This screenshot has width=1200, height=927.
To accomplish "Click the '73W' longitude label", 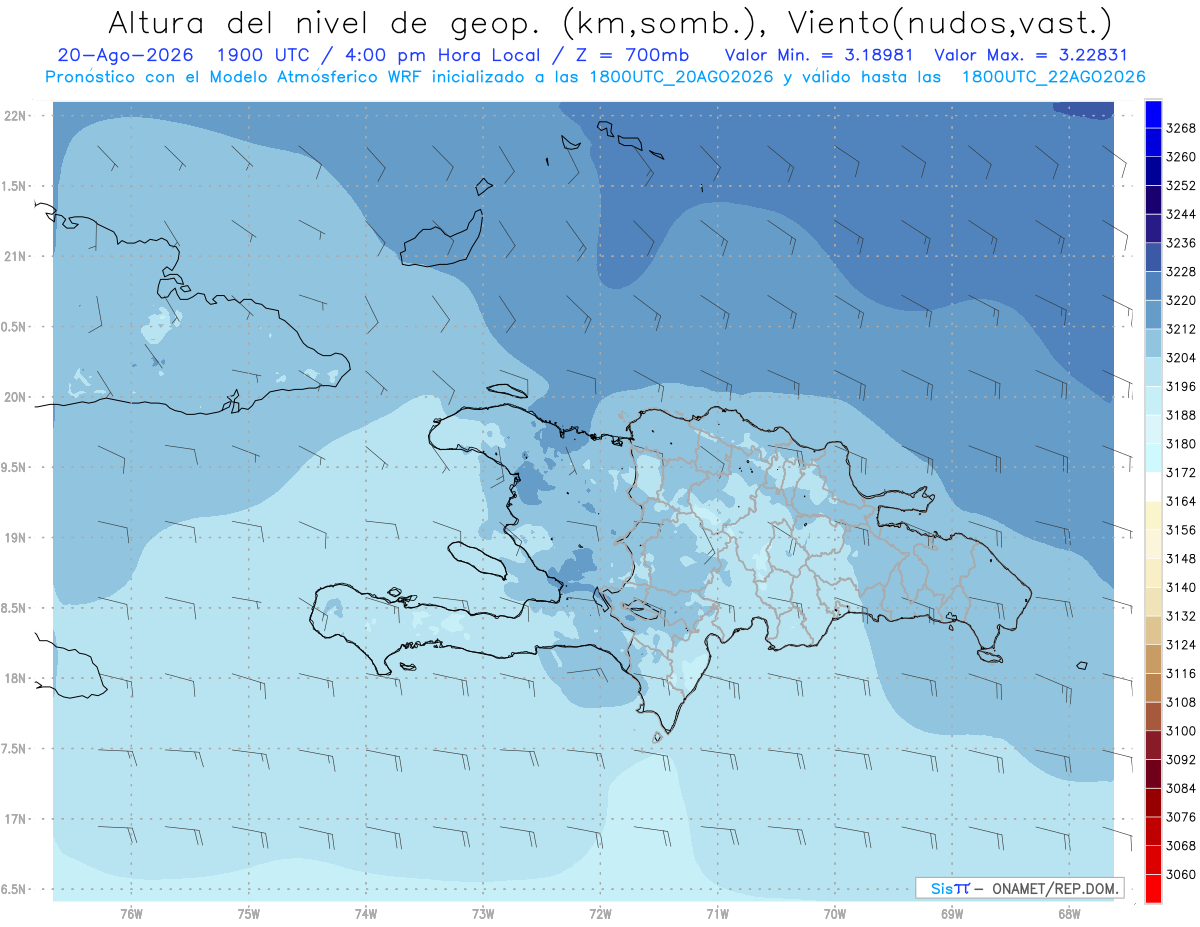I will tap(483, 914).
